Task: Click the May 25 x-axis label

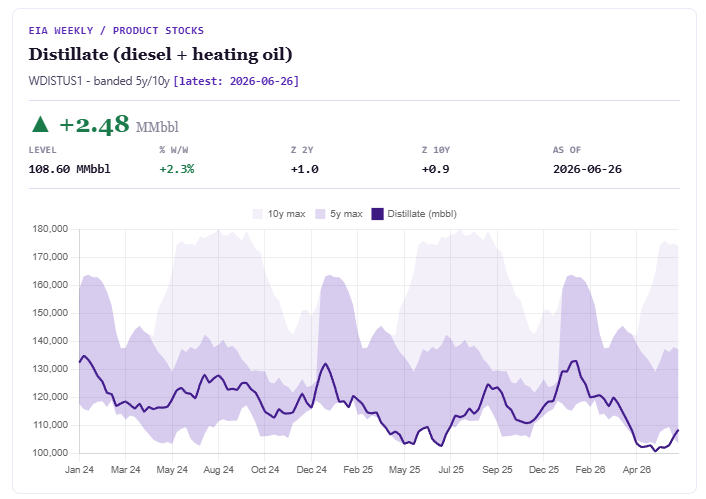Action: (404, 470)
